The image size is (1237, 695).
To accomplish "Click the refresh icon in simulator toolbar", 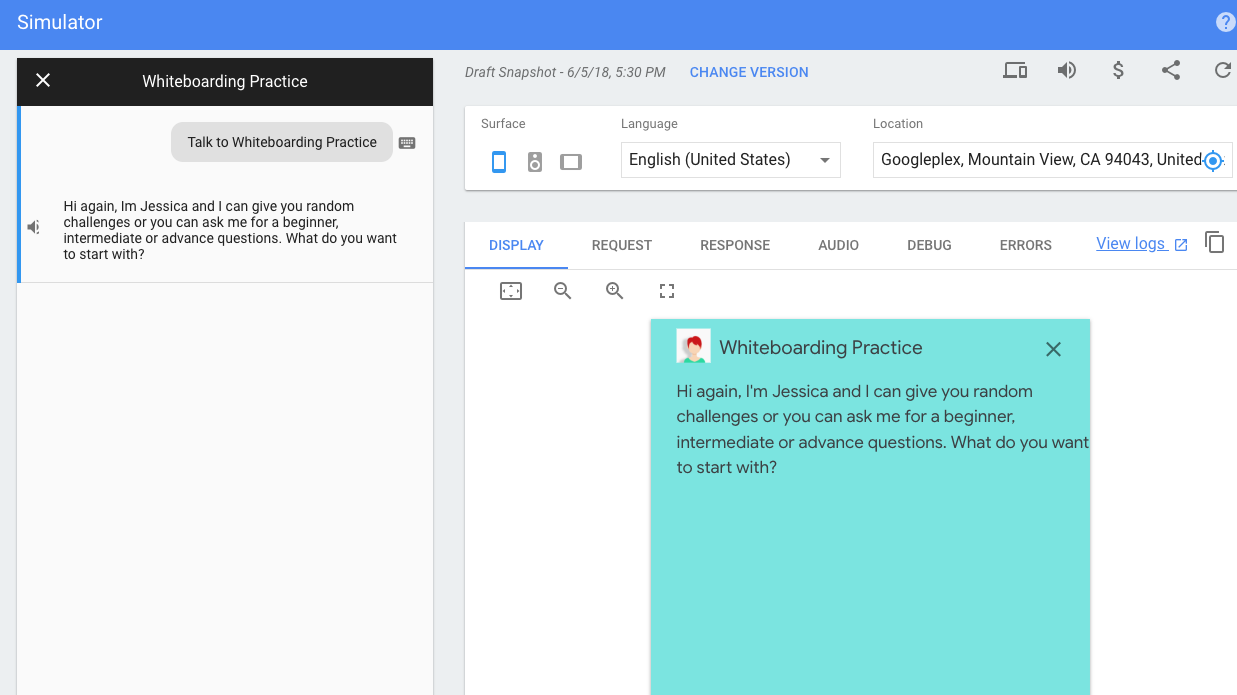I will pyautogui.click(x=1222, y=70).
